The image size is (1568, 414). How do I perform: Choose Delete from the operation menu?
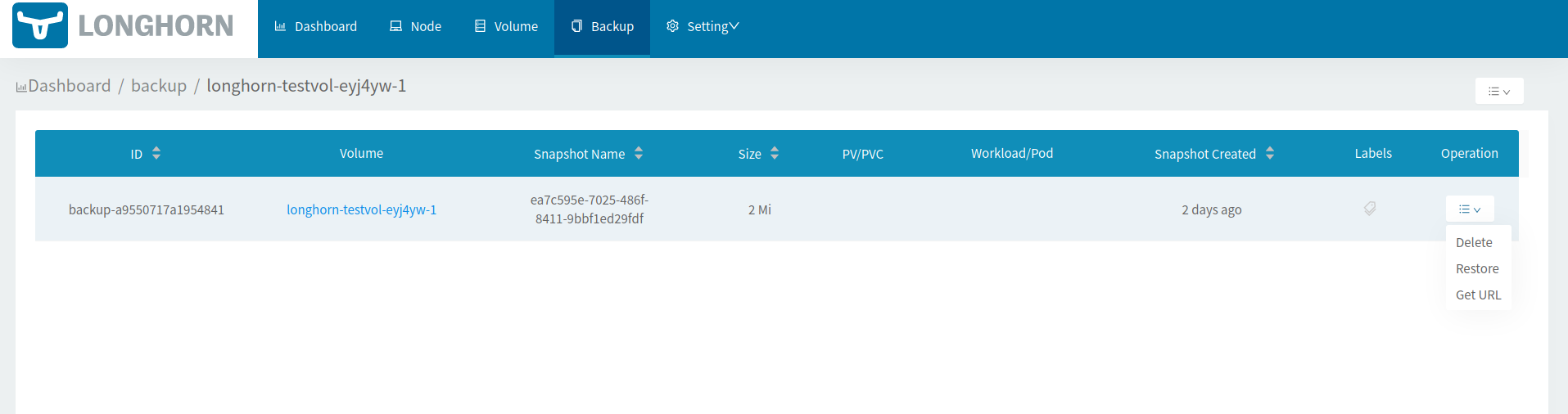(x=1474, y=242)
